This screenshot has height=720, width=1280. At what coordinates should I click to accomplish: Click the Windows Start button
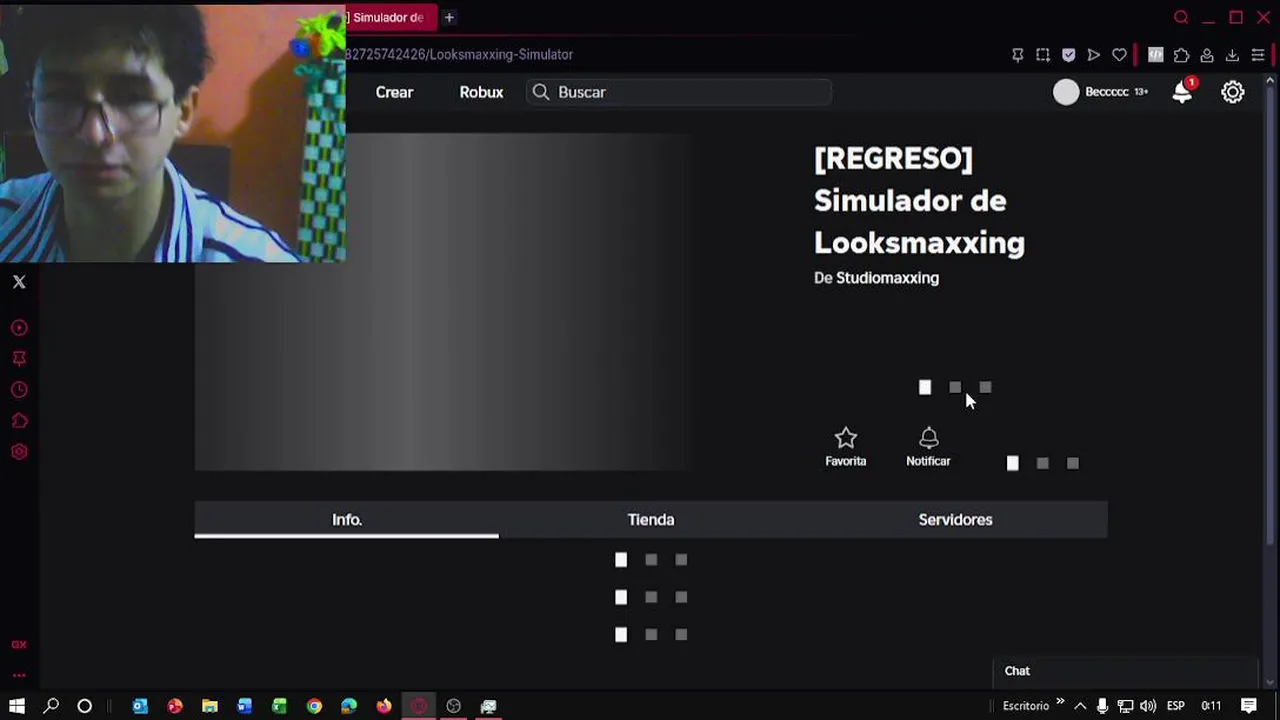17,706
